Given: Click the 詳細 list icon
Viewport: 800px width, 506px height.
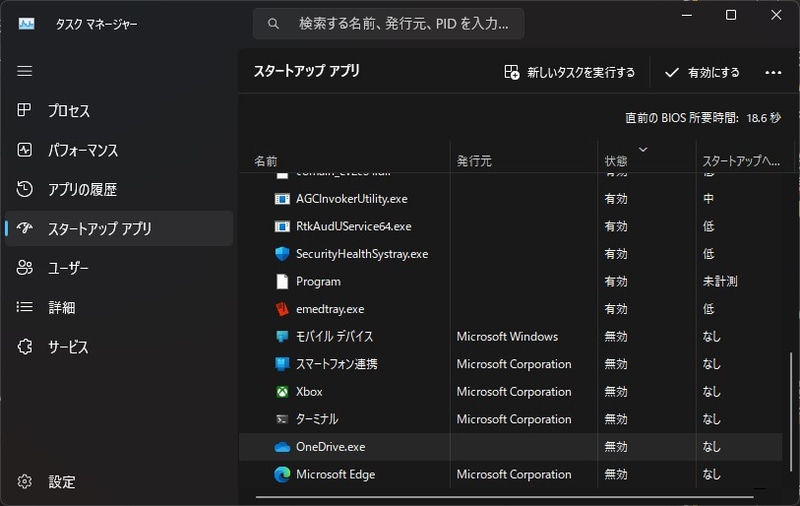Looking at the screenshot, I should (x=24, y=307).
